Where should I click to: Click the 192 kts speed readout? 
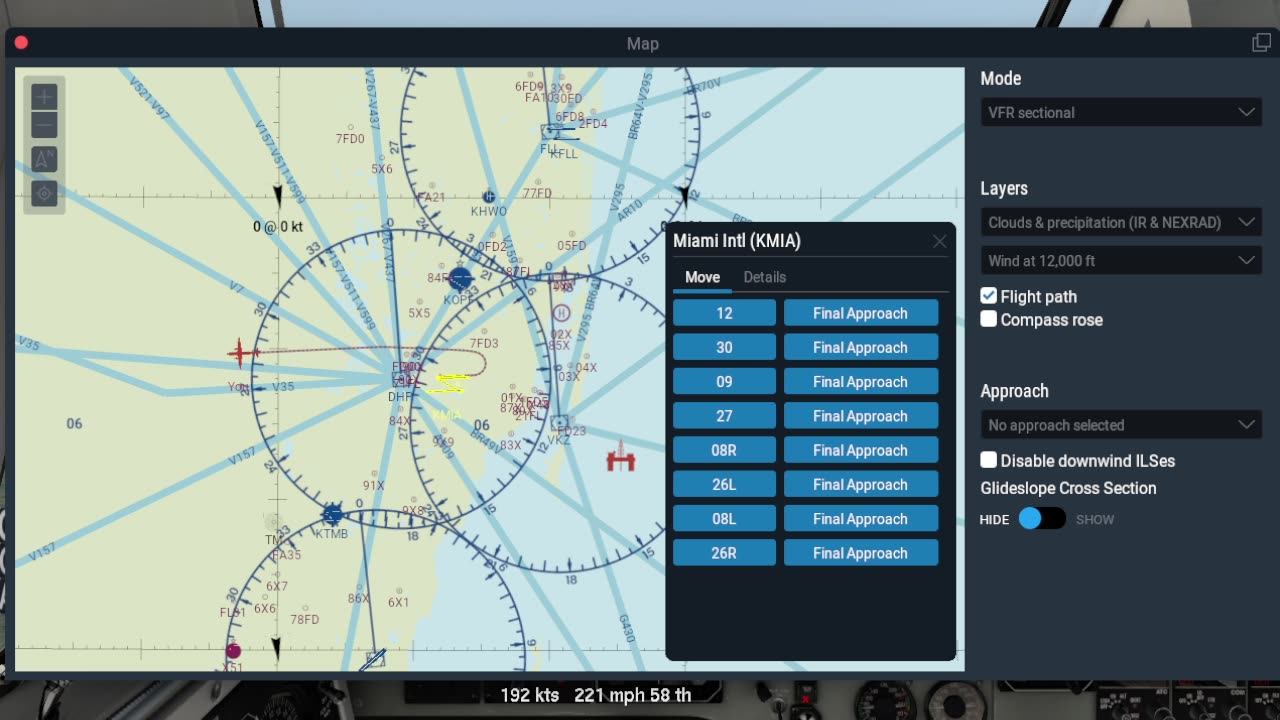529,695
